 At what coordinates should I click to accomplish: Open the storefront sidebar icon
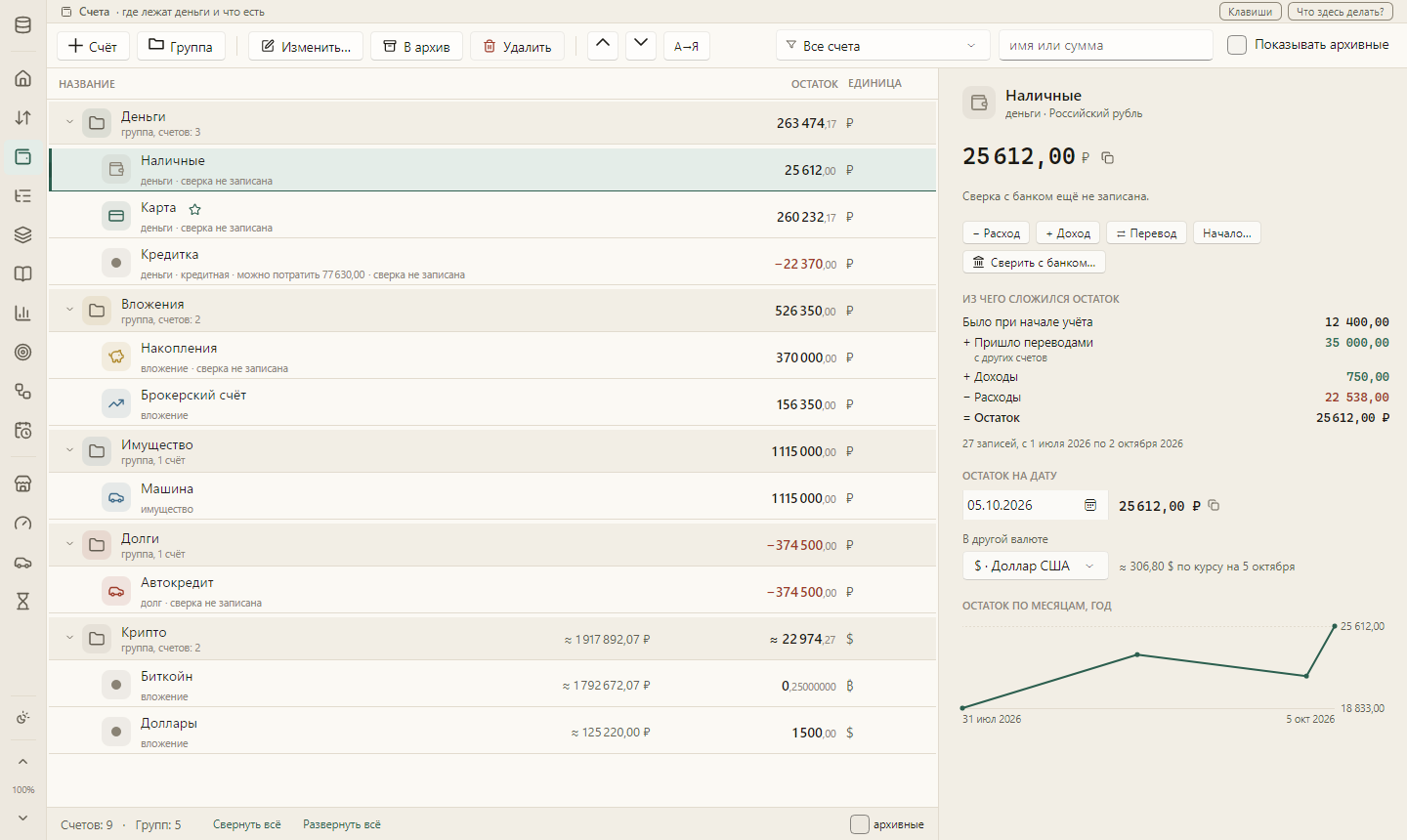click(x=23, y=484)
